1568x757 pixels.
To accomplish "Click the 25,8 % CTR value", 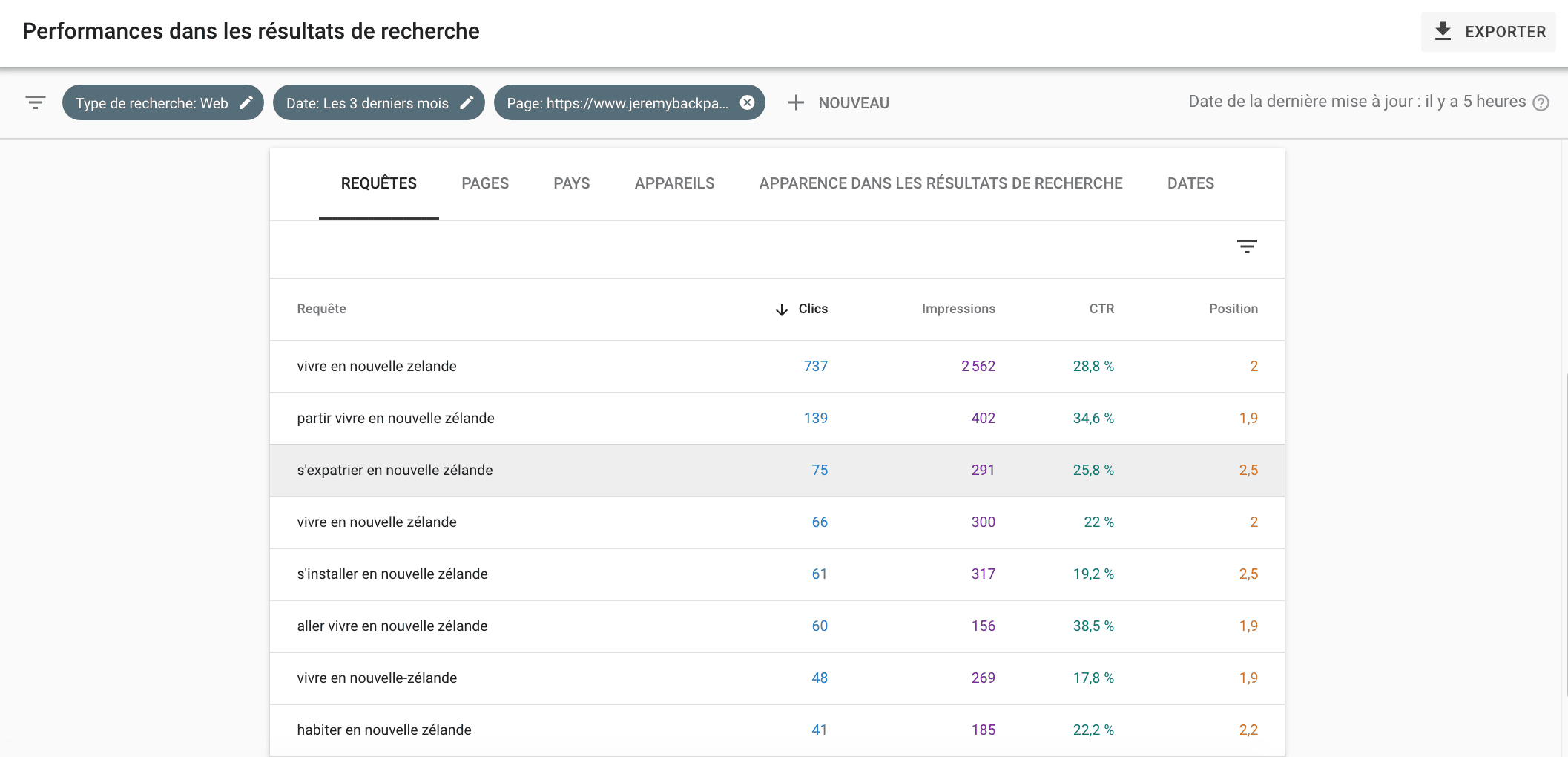I will point(1093,470).
